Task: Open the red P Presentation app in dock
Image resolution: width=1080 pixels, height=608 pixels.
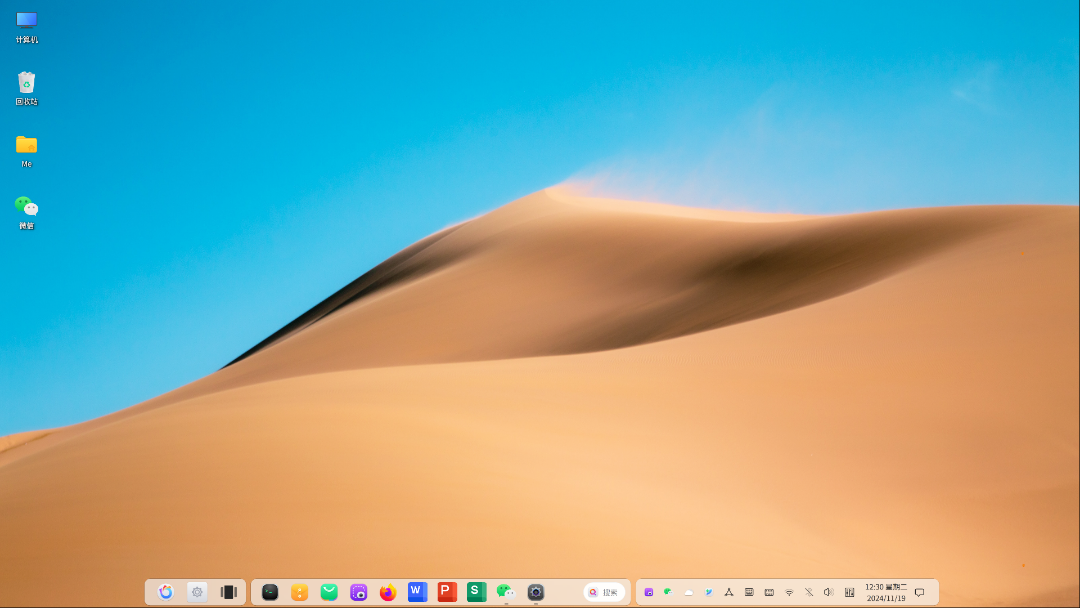Action: 447,592
